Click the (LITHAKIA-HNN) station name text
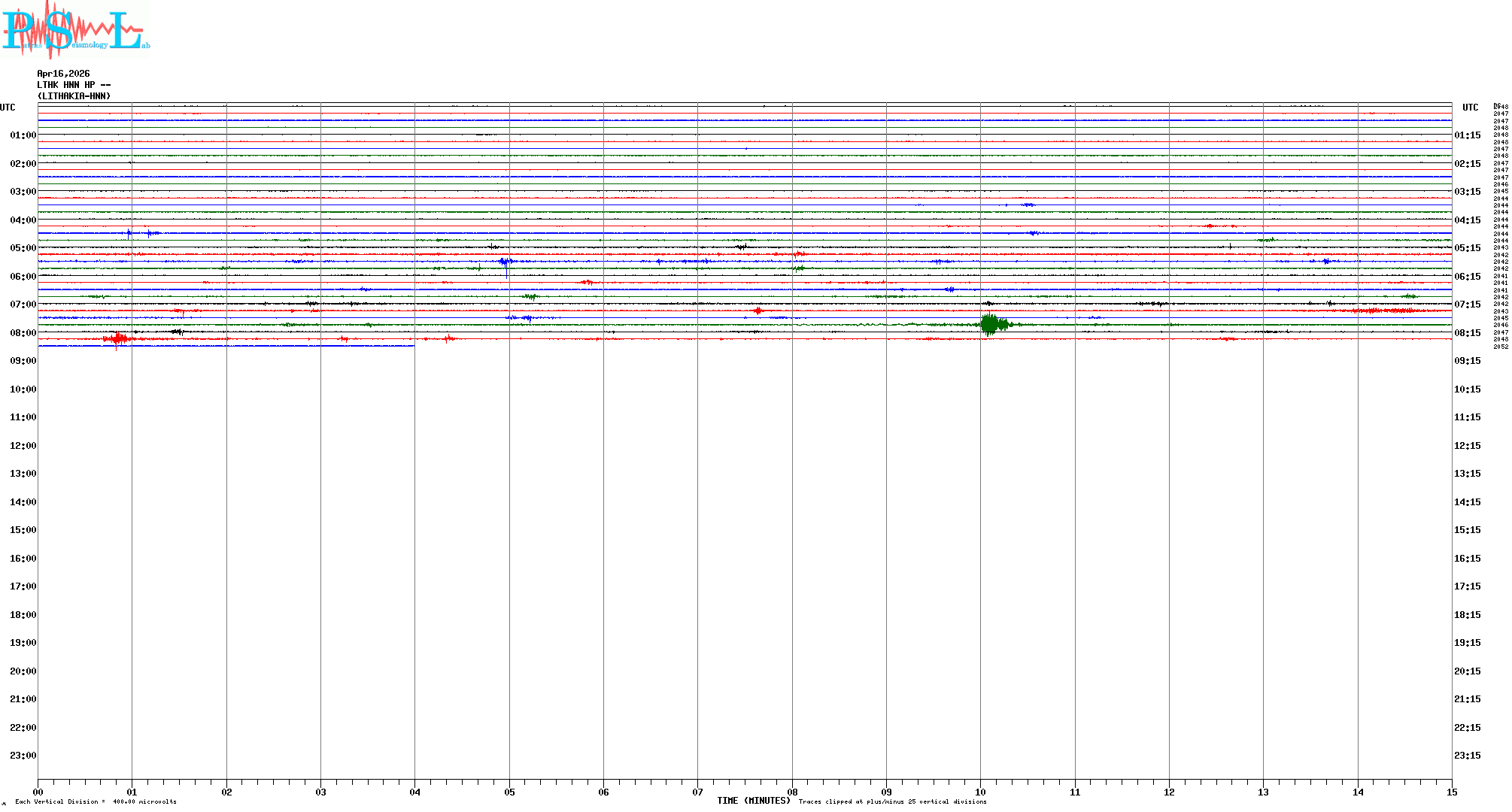Screen dimensions: 1512x812 tap(74, 96)
